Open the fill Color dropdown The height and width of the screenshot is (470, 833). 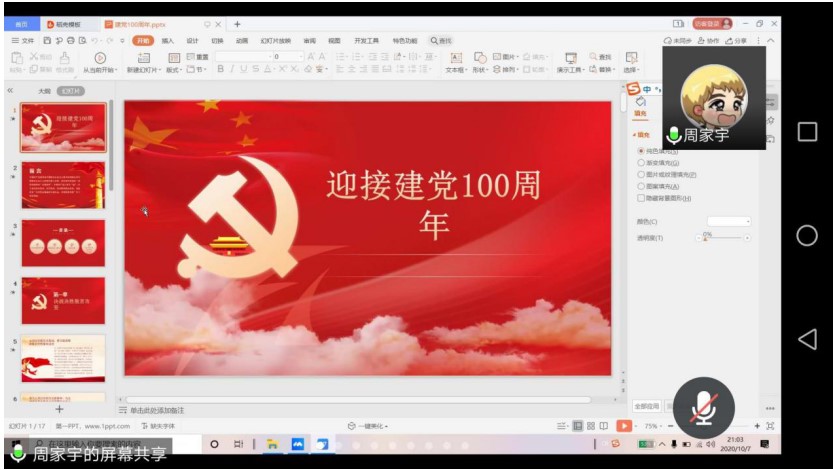729,221
